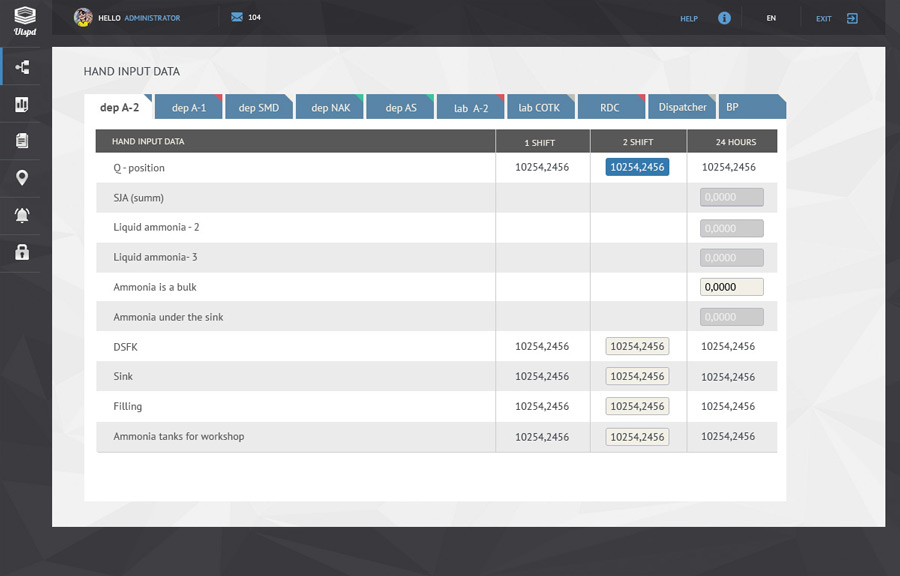Select the bar chart reports icon
The image size is (900, 576).
[22, 103]
